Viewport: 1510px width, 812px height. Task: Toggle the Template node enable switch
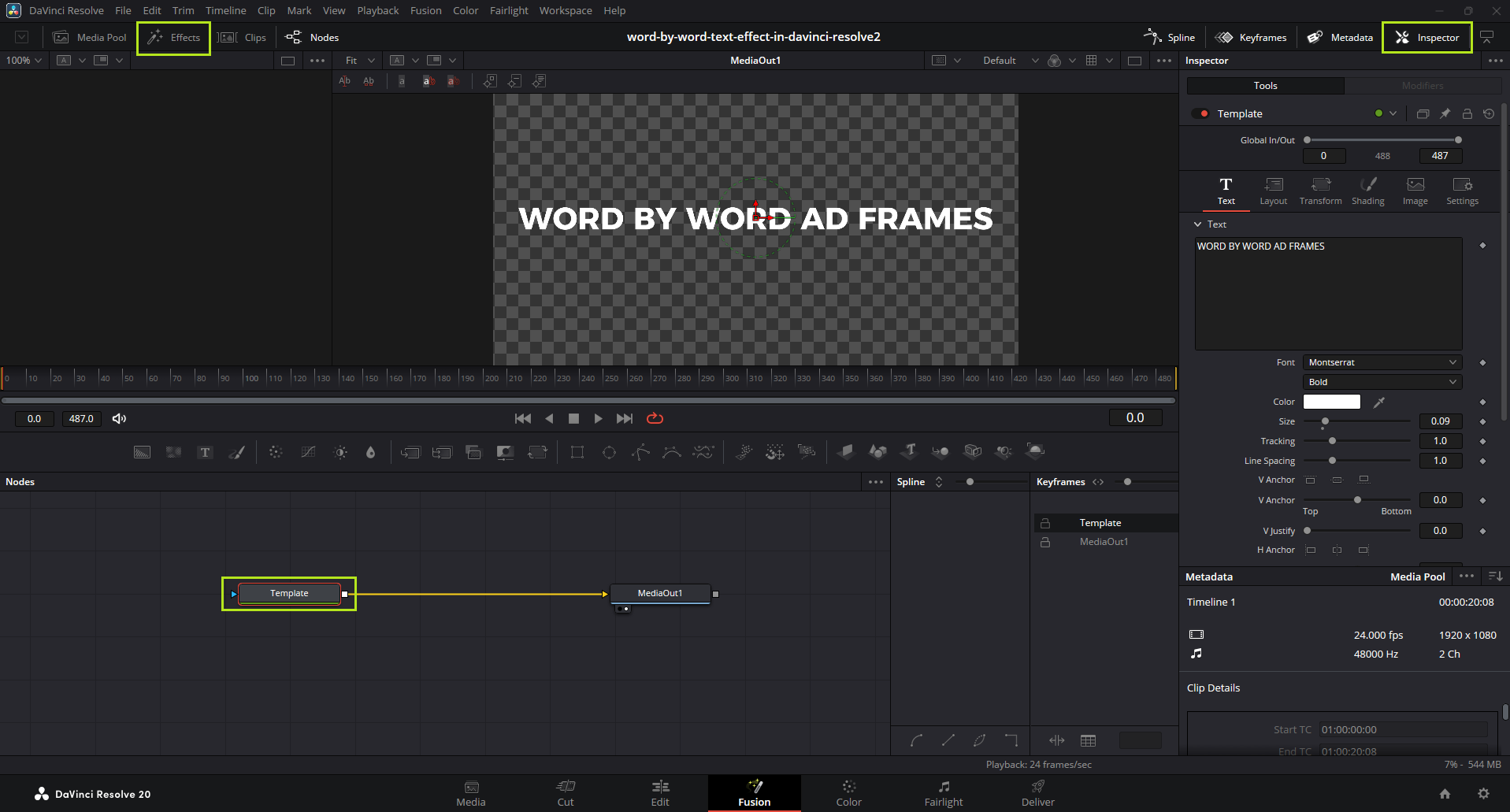click(x=1200, y=114)
